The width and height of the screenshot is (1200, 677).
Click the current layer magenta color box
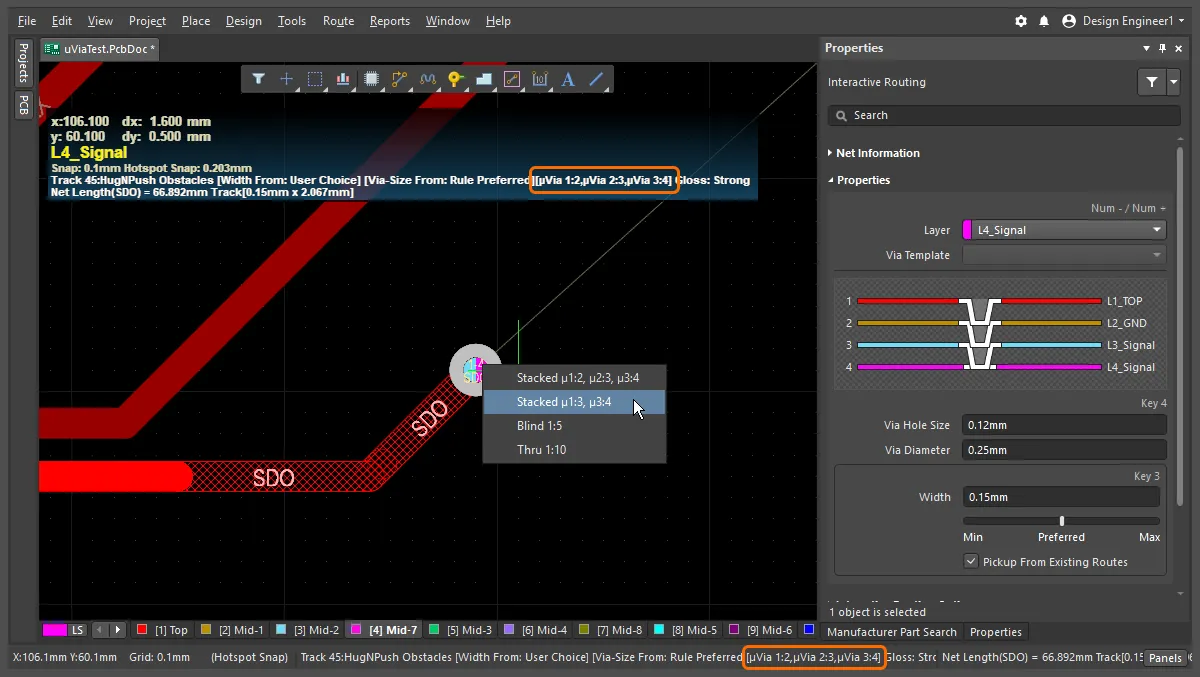click(x=54, y=630)
